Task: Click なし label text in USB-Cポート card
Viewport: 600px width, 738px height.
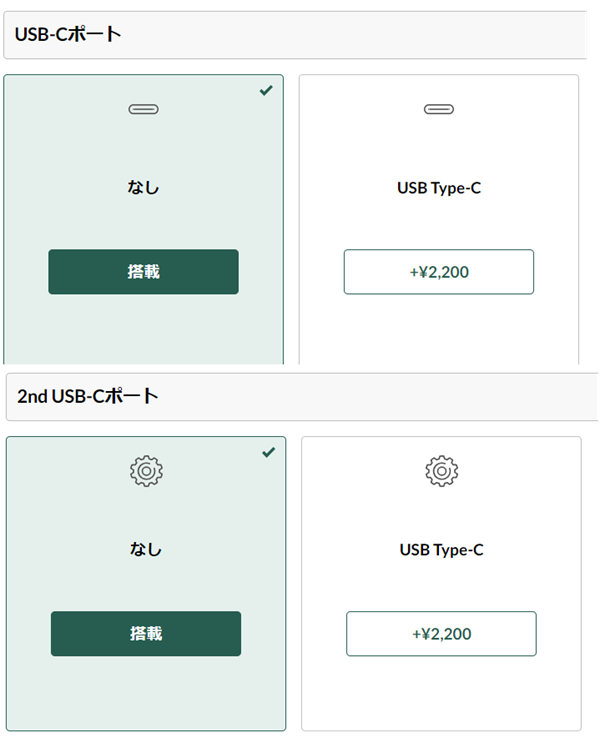Action: (x=144, y=187)
